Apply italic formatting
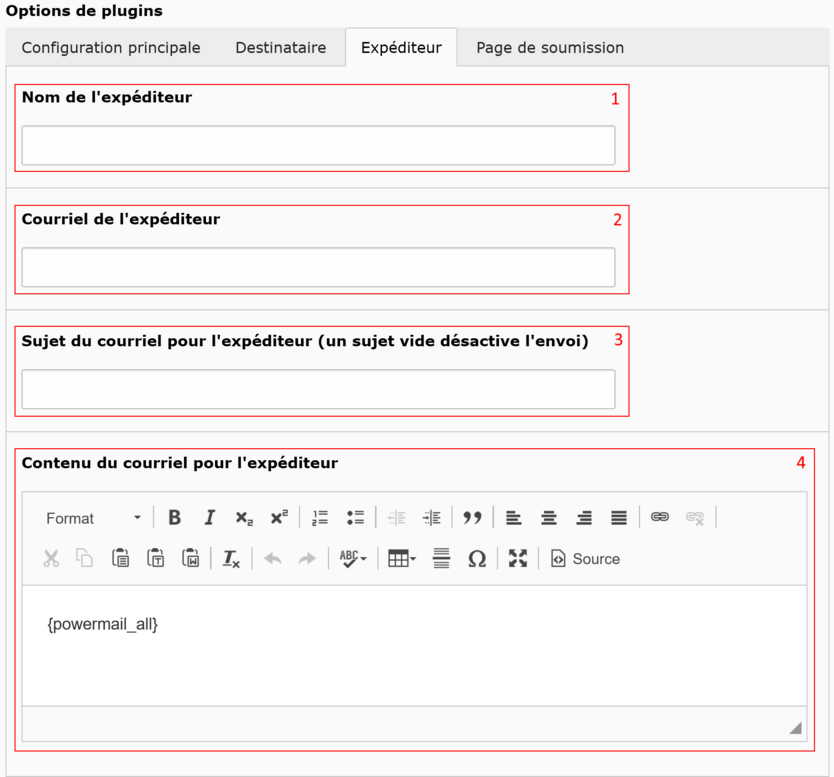 210,518
